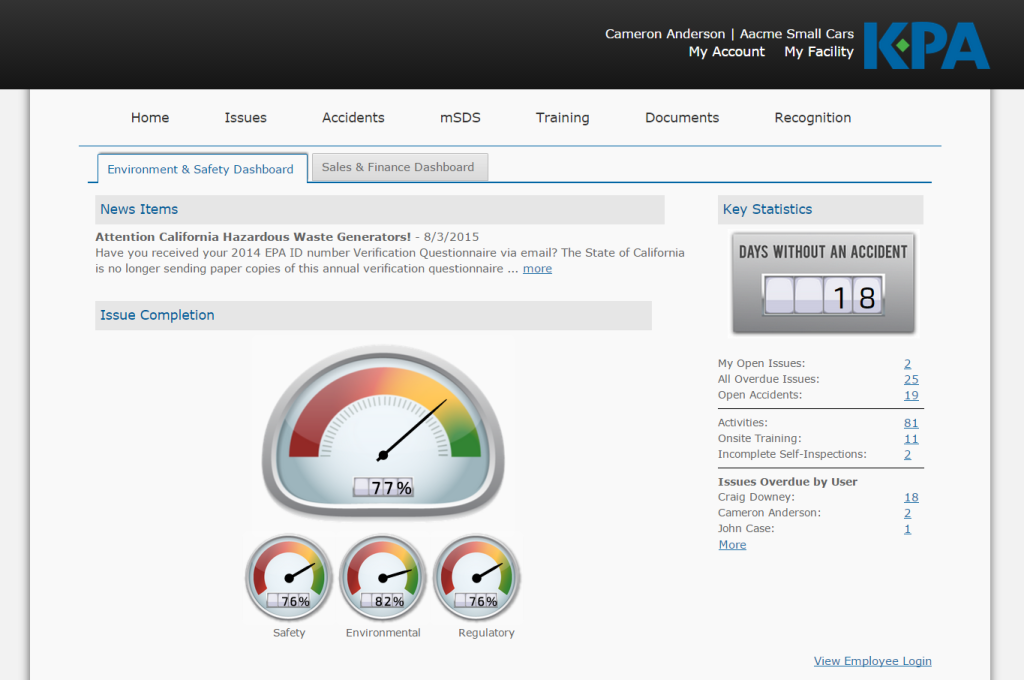
Task: Open the Open Accidents count 19
Action: (x=911, y=395)
